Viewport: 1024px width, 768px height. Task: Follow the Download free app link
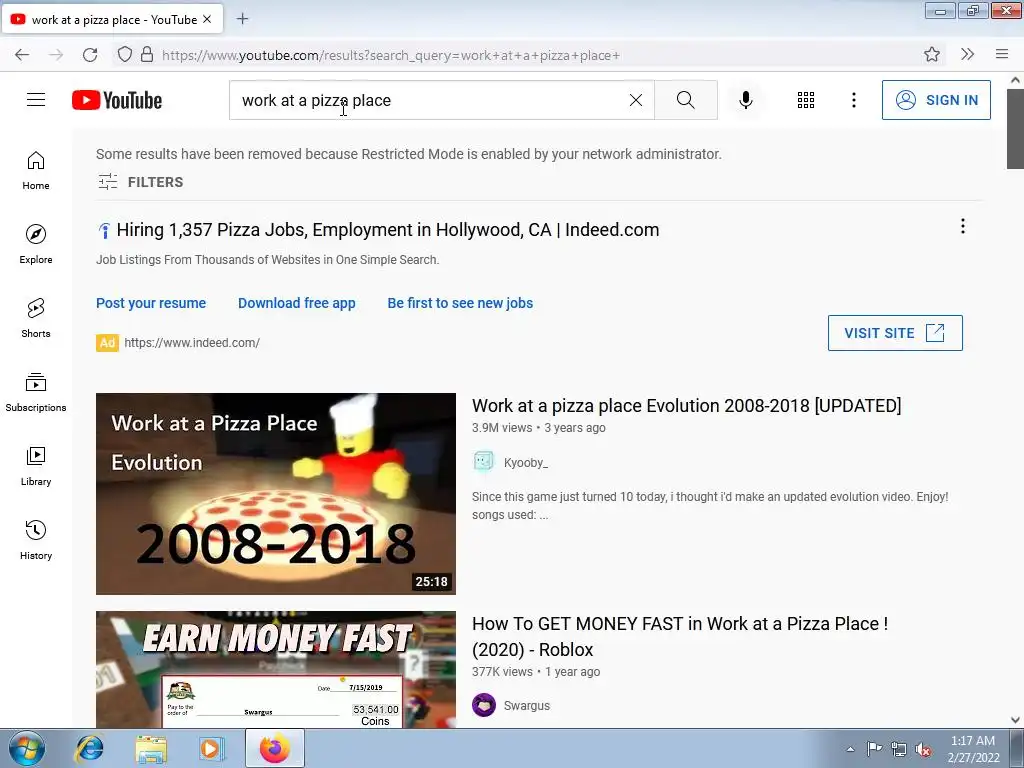[x=296, y=303]
